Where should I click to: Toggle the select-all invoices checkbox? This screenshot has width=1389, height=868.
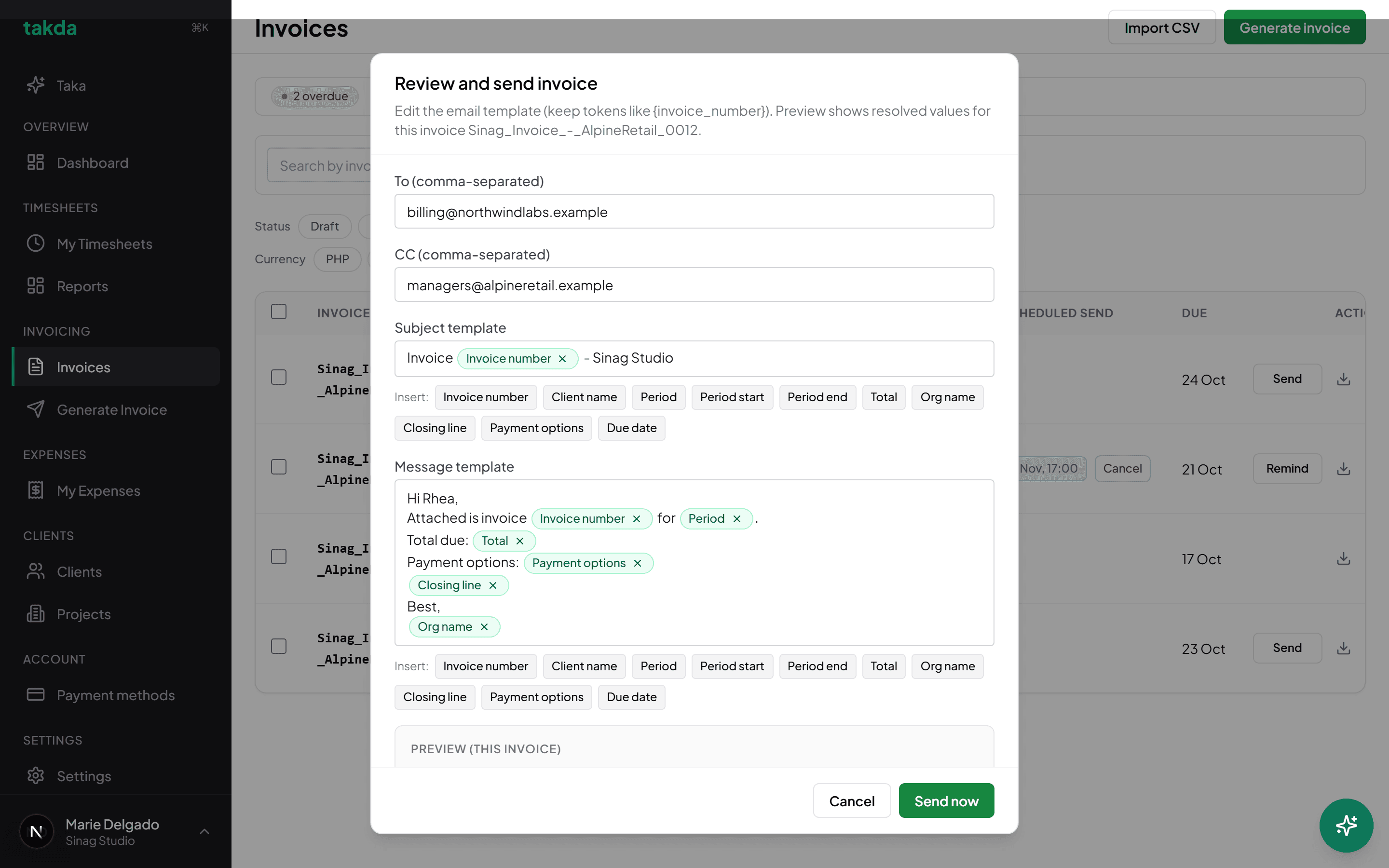click(x=279, y=312)
